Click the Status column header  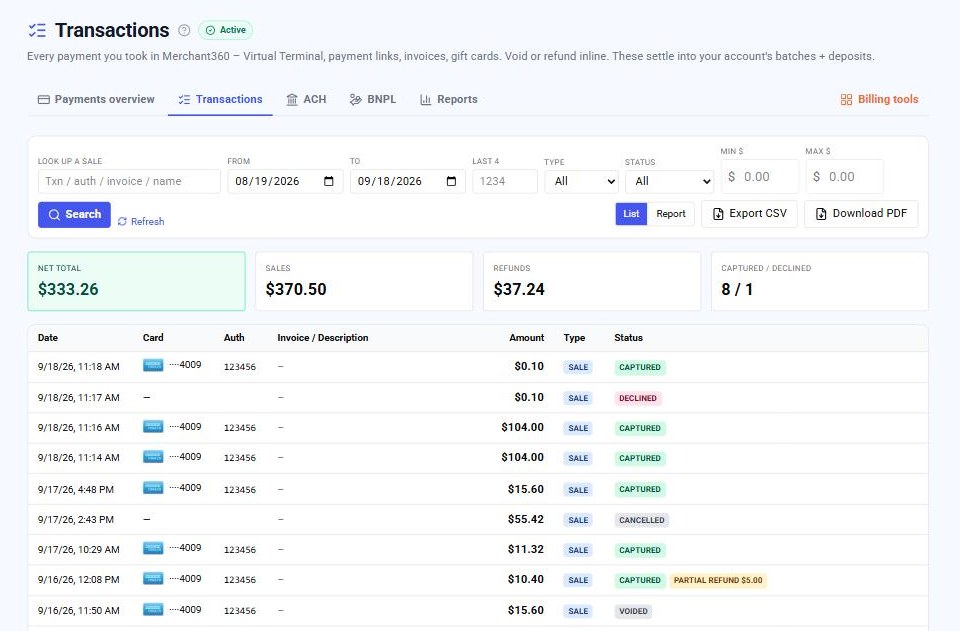pyautogui.click(x=628, y=338)
